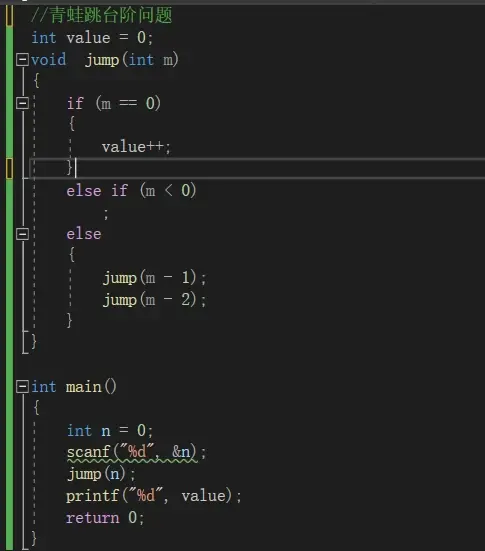
Task: Click the 'jump(m - 2);' call
Action: click(x=154, y=300)
